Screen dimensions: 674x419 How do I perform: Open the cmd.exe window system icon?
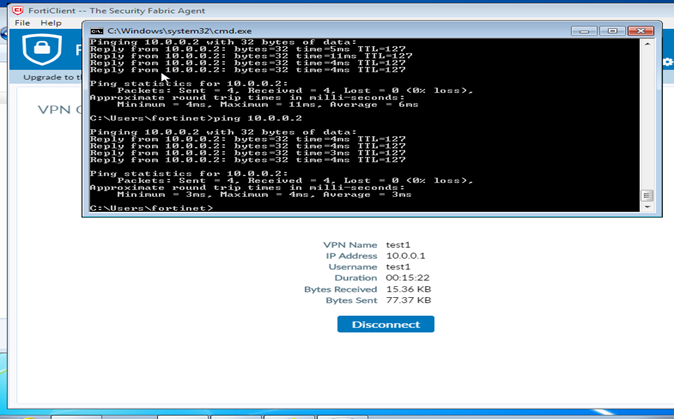click(x=96, y=31)
